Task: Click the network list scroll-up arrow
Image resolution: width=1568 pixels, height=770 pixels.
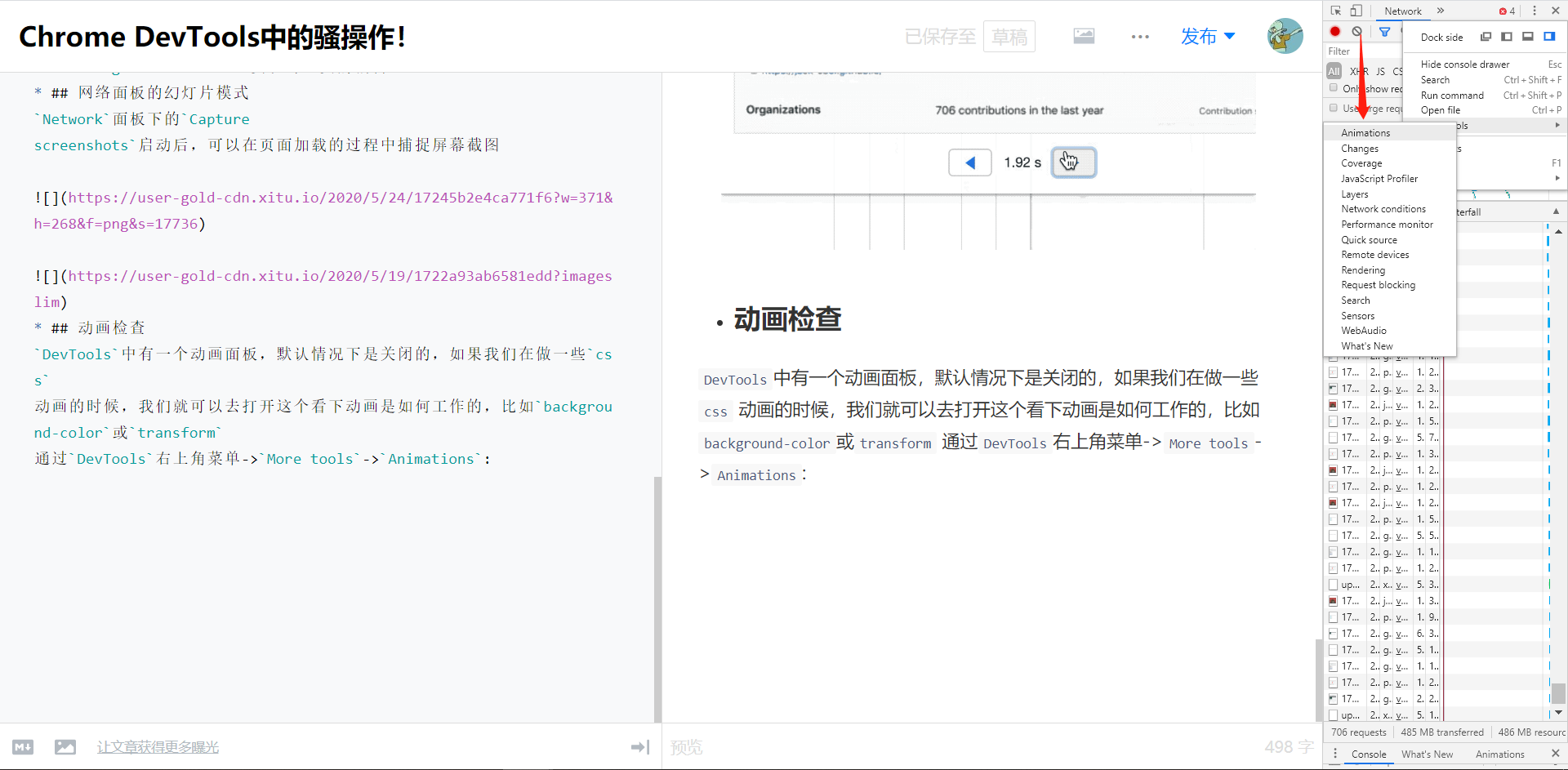Action: point(1558,232)
